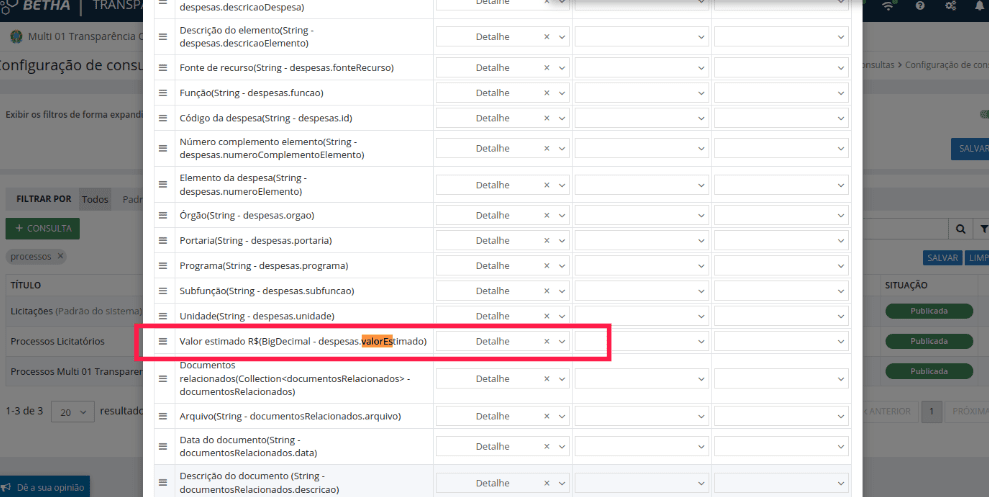Screen dimensions: 989x497
Task: Remove Detalhe value from Valor estimado row
Action: click(x=546, y=341)
